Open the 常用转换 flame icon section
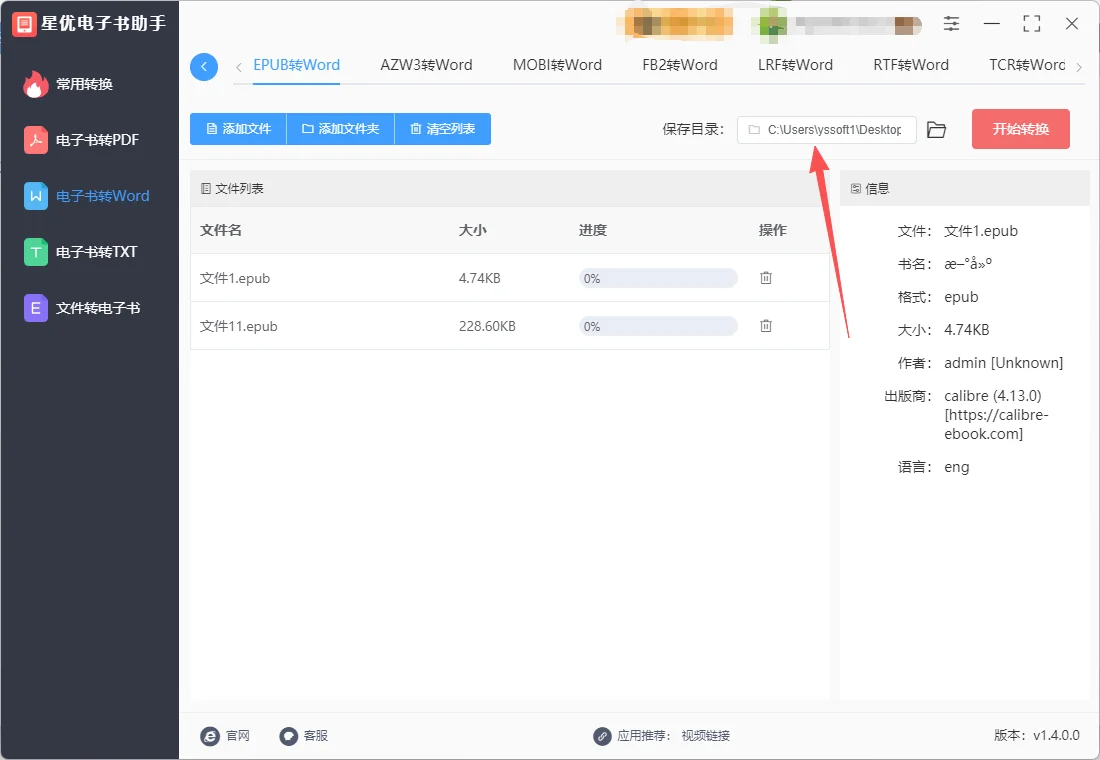This screenshot has width=1100, height=760. pos(35,84)
